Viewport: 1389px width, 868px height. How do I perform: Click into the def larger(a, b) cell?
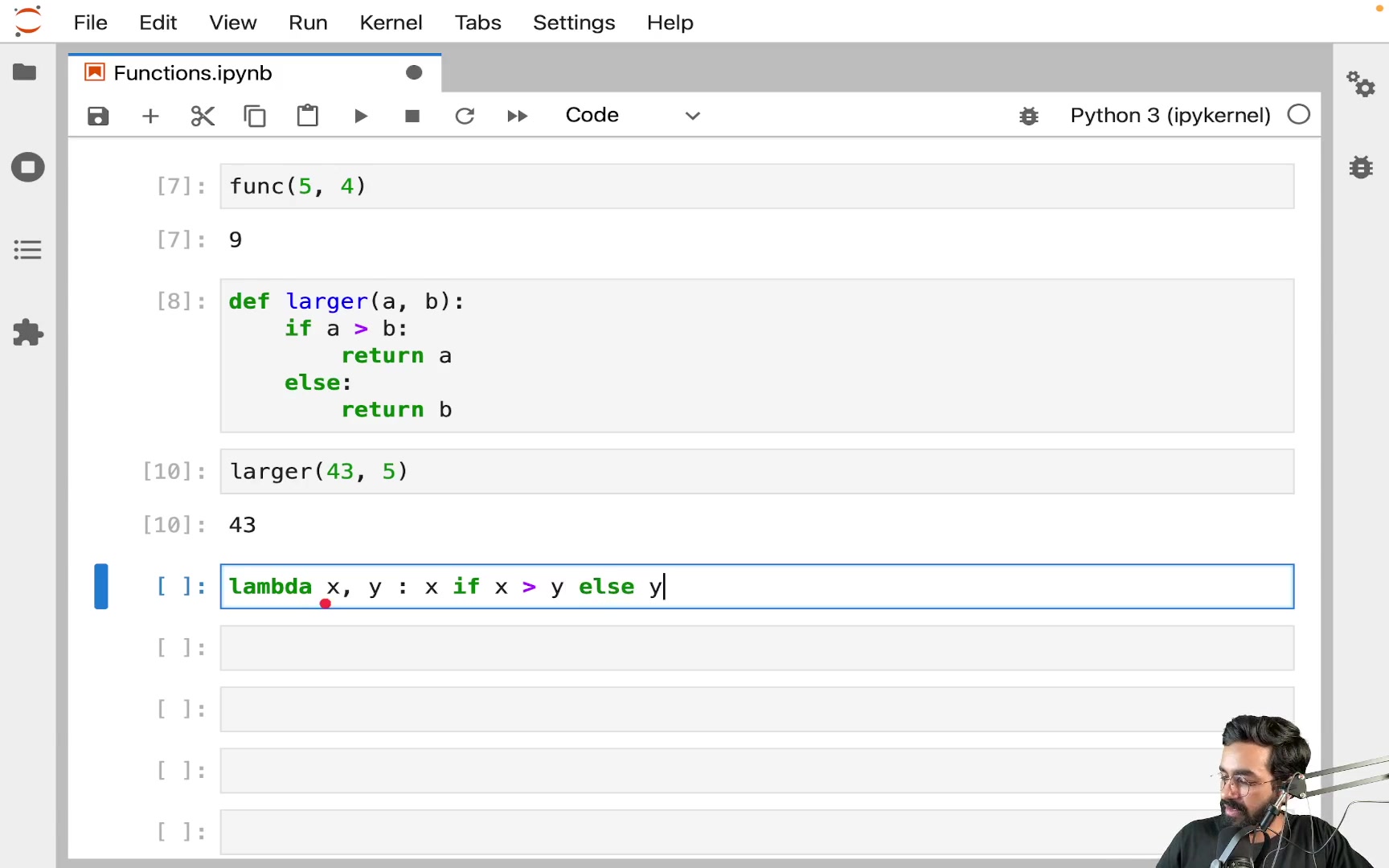click(x=756, y=355)
